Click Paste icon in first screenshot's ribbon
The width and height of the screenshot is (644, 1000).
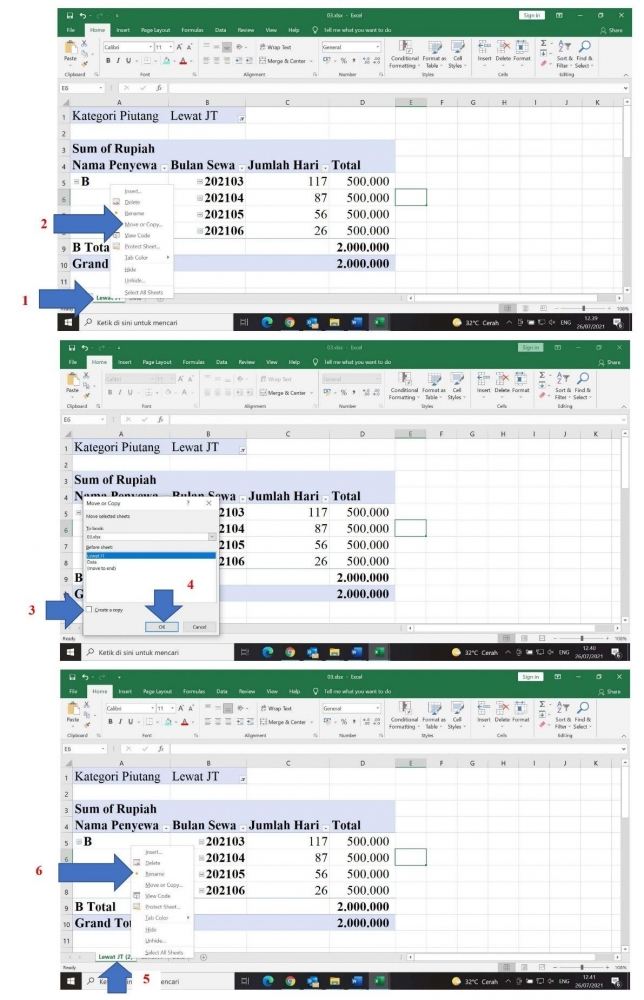pyautogui.click(x=70, y=49)
